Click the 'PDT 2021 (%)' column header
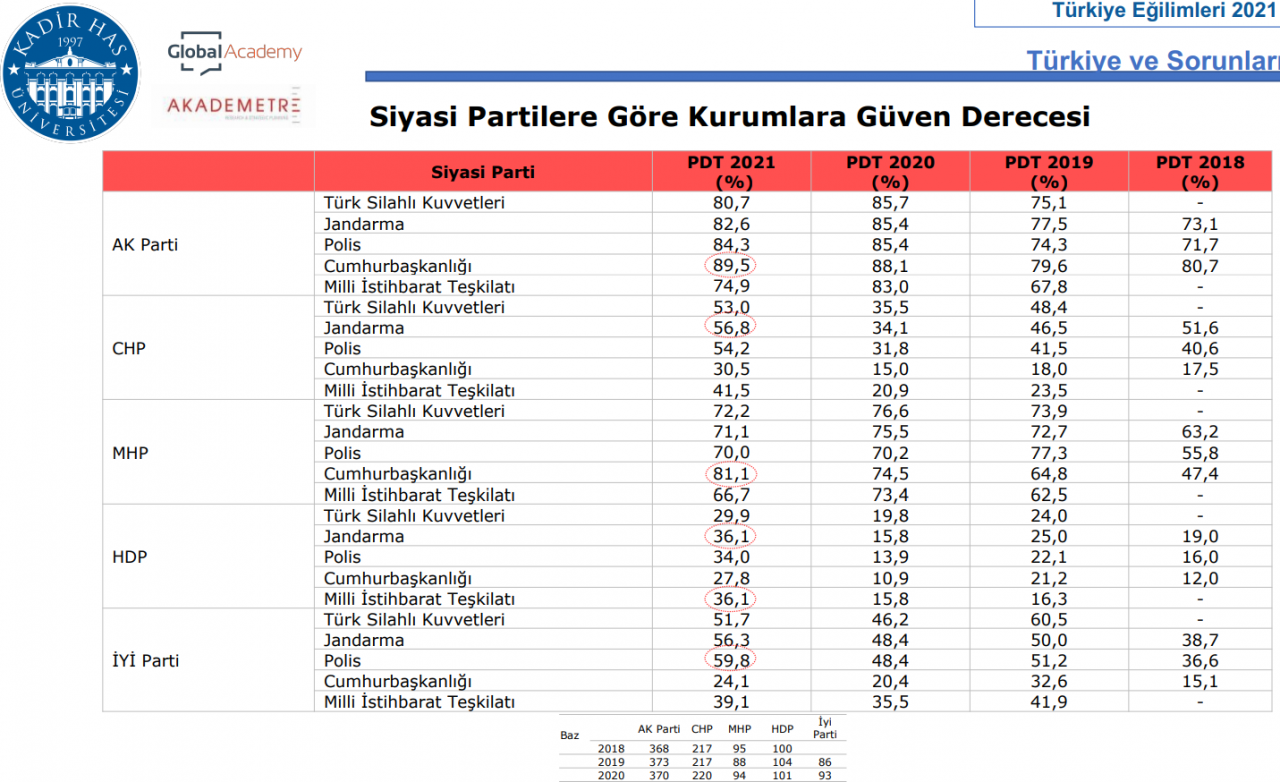This screenshot has height=782, width=1280. coord(731,172)
